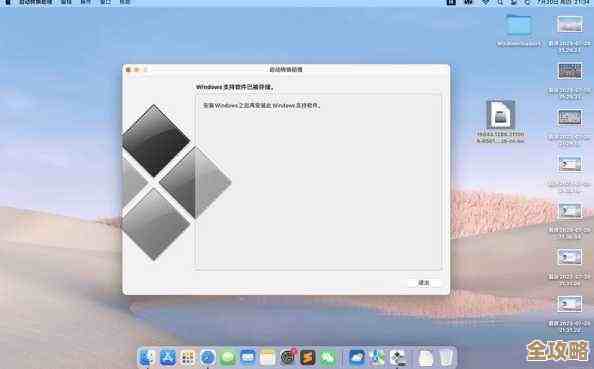Close the Boot Camp Assistant window
Viewport: 594px width, 369px height.
(x=128, y=70)
